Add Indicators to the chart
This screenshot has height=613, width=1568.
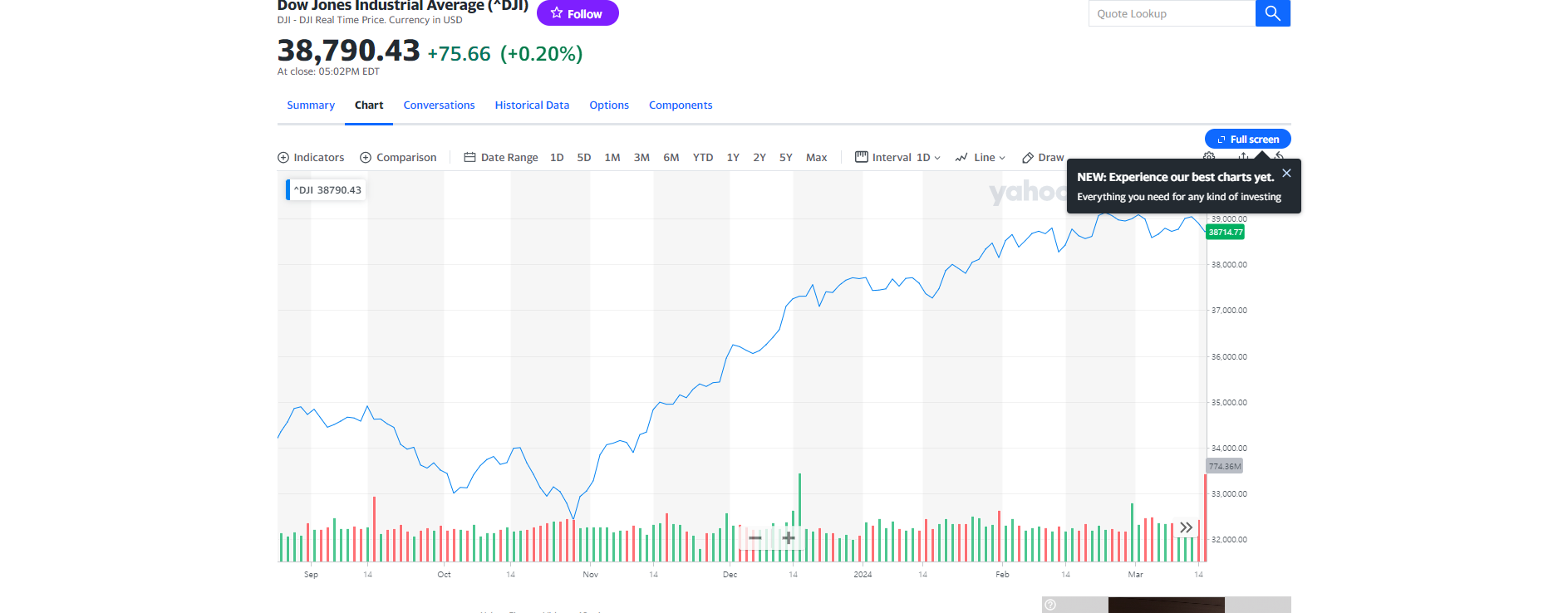tap(311, 157)
